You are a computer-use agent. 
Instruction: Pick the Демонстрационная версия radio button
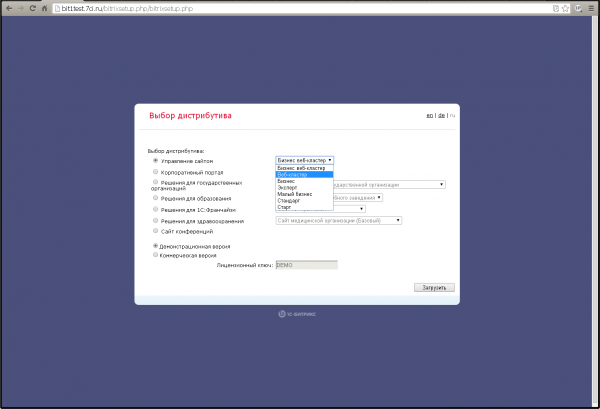tap(155, 246)
